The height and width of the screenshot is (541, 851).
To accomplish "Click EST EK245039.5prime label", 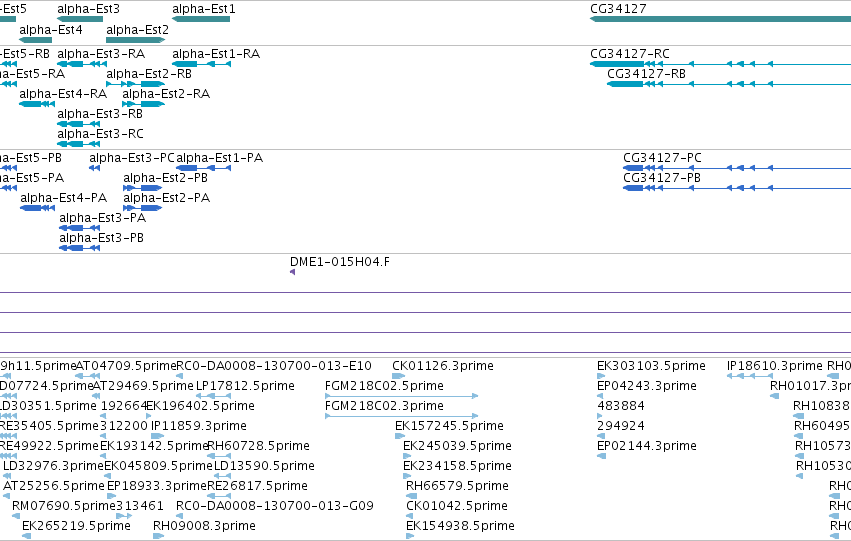I will (457, 447).
